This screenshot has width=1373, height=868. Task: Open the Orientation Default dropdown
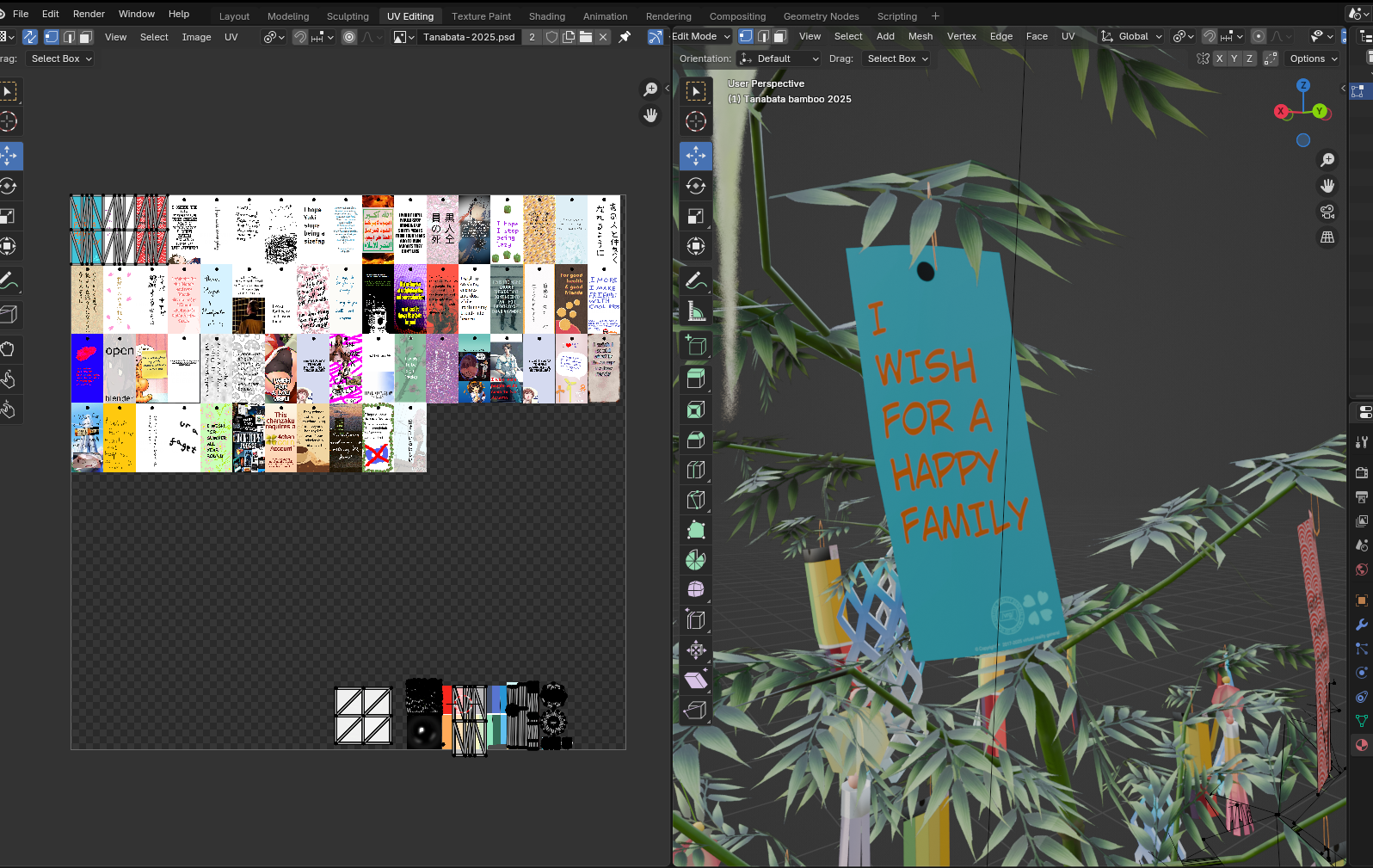tap(779, 58)
